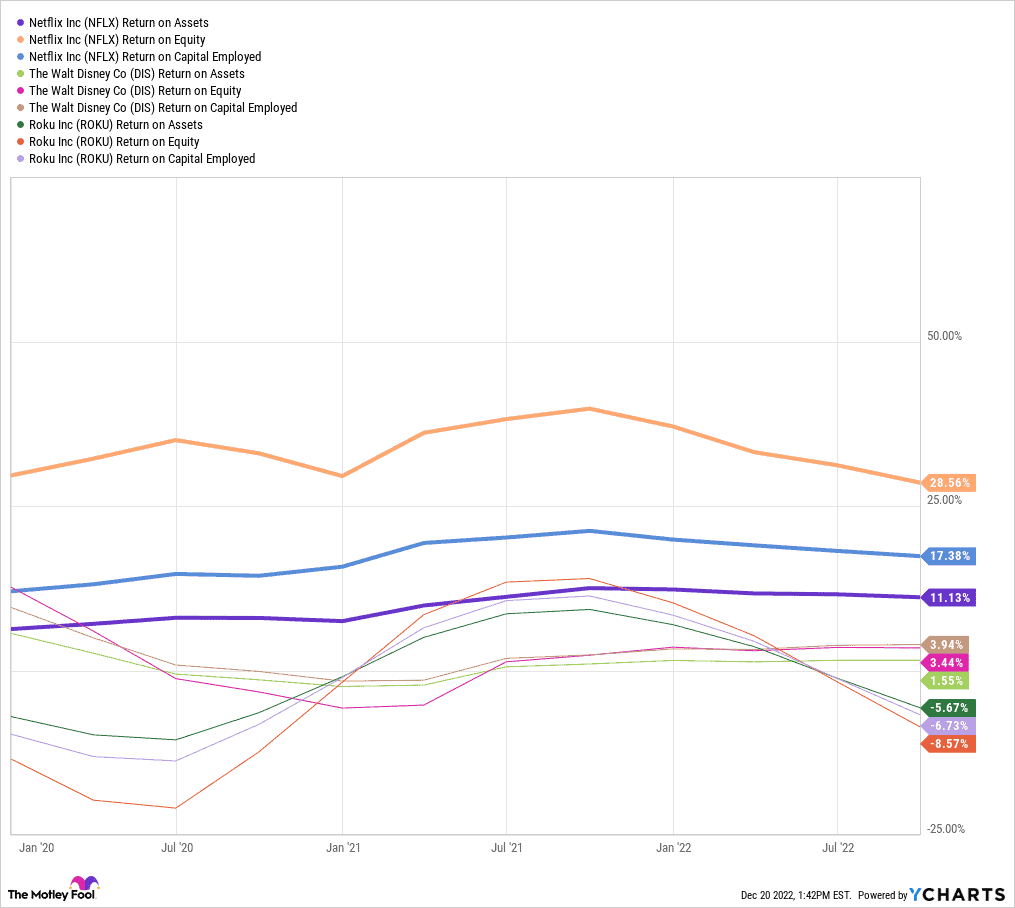This screenshot has width=1015, height=908.
Task: Toggle the Disney Return on Capital Employed legend entry
Action: (x=163, y=108)
